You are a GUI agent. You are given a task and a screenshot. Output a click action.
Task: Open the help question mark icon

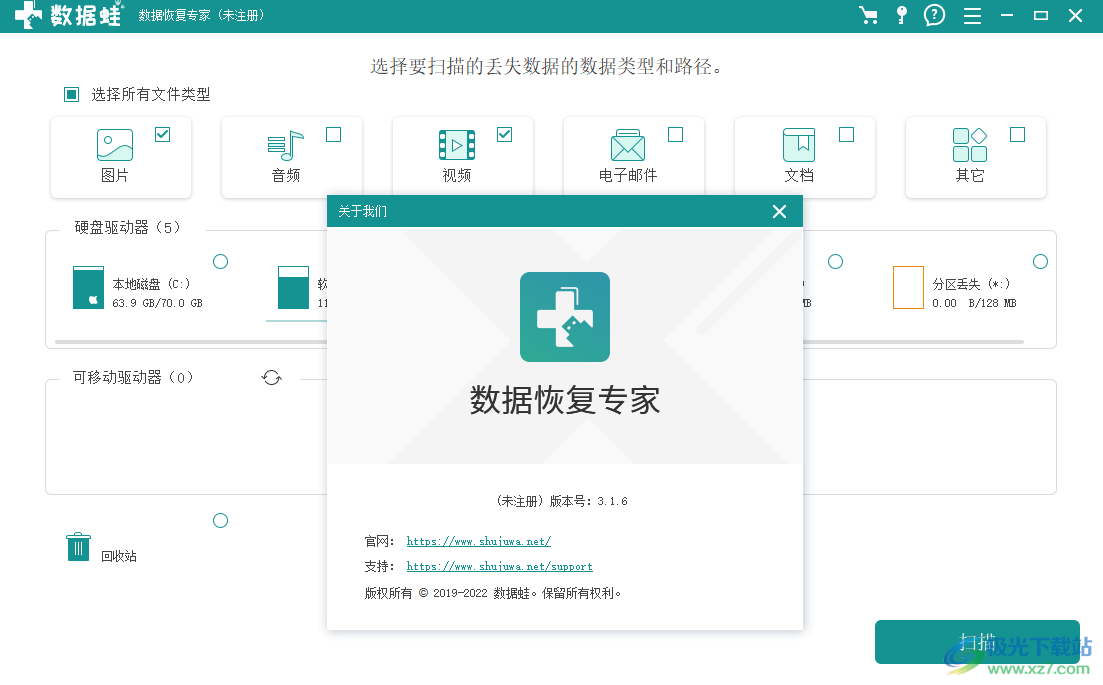click(x=934, y=15)
